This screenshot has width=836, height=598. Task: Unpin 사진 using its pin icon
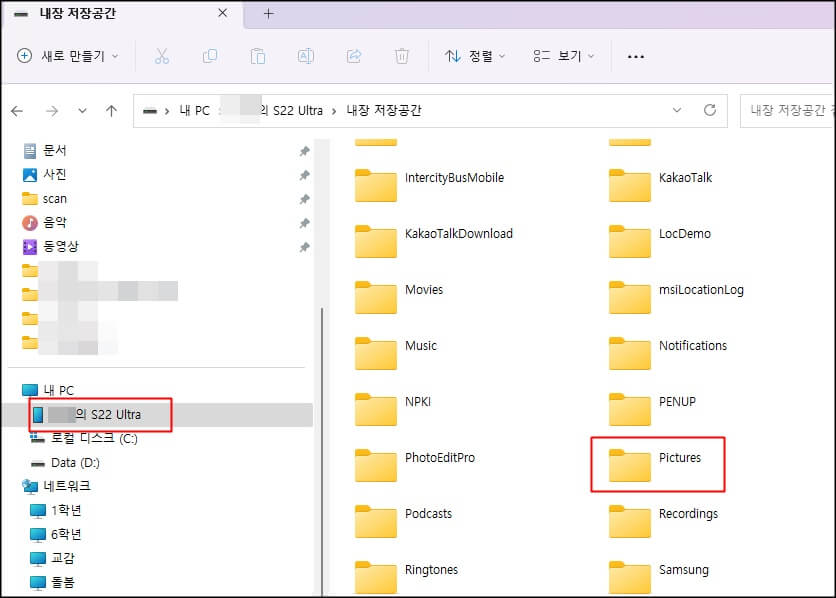(x=304, y=175)
